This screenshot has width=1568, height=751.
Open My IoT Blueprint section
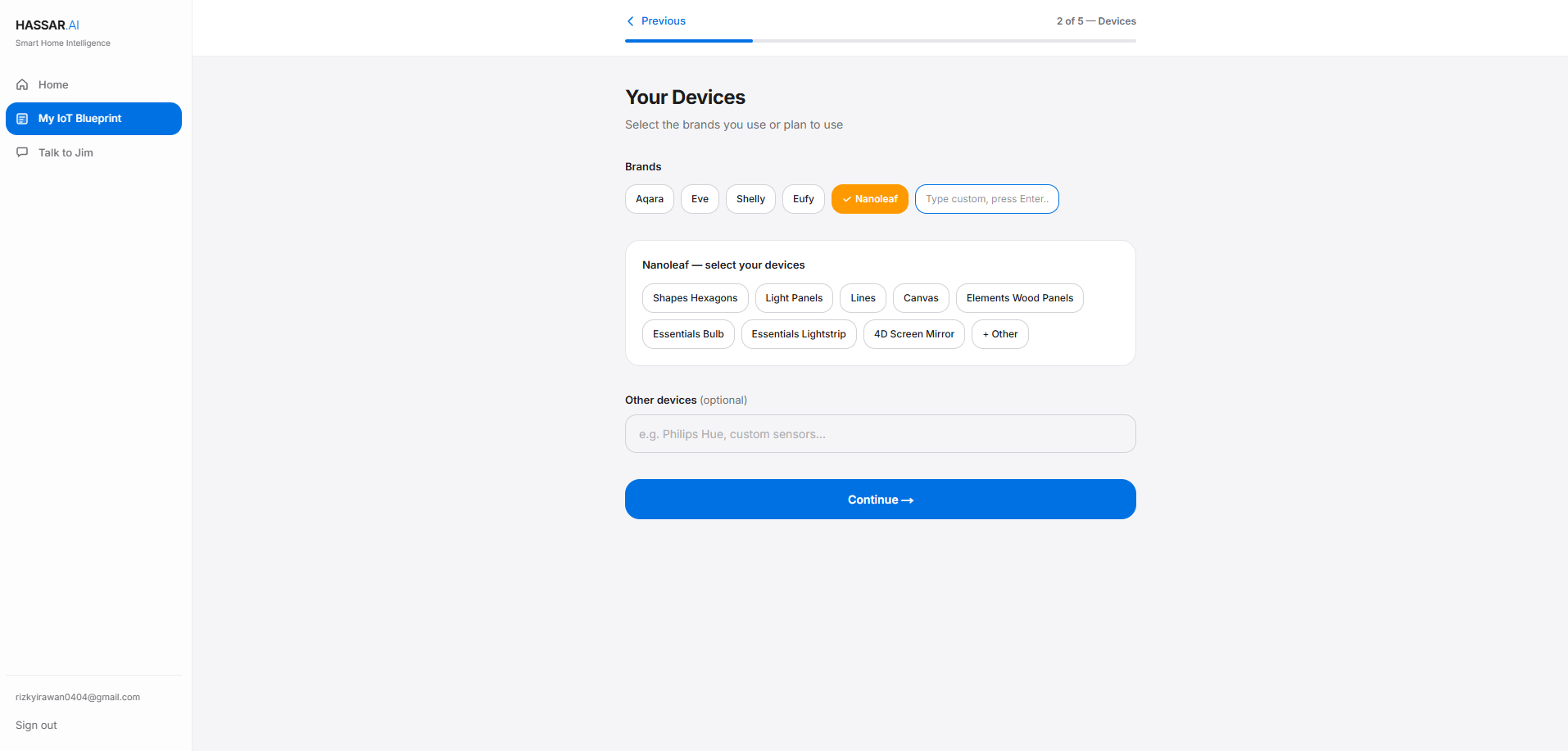pyautogui.click(x=93, y=119)
